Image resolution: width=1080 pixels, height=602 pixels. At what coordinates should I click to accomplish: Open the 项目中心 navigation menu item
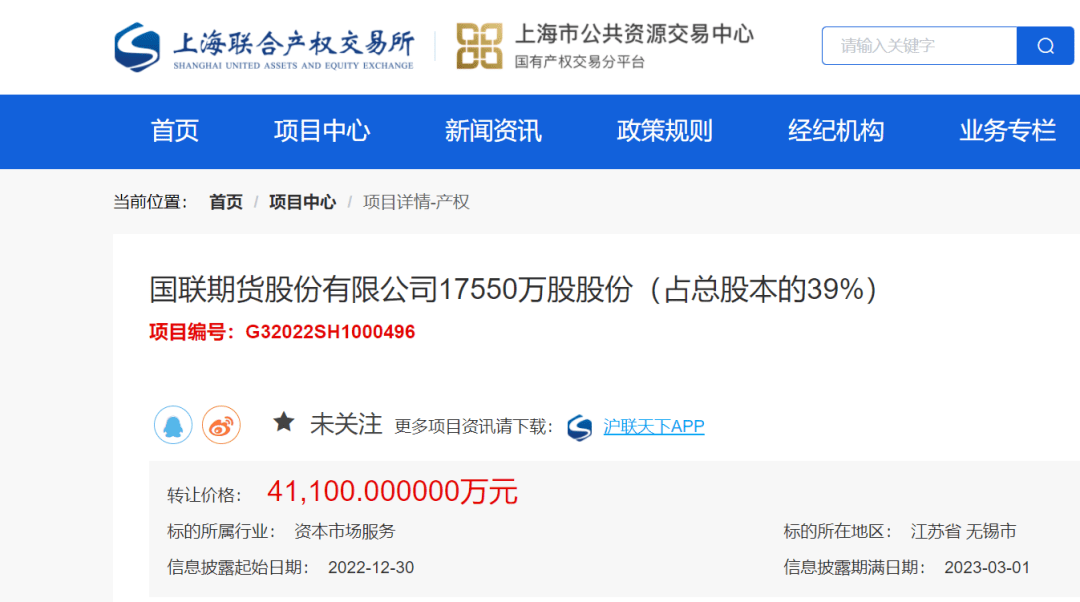pyautogui.click(x=322, y=131)
